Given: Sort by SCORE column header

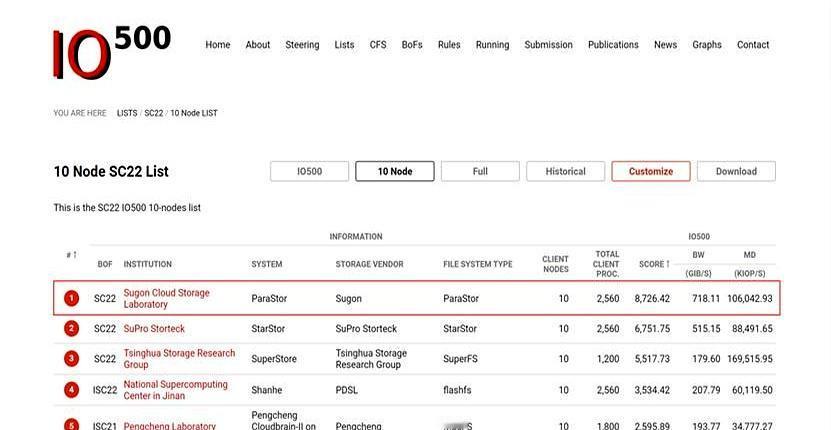Looking at the screenshot, I should coord(655,264).
